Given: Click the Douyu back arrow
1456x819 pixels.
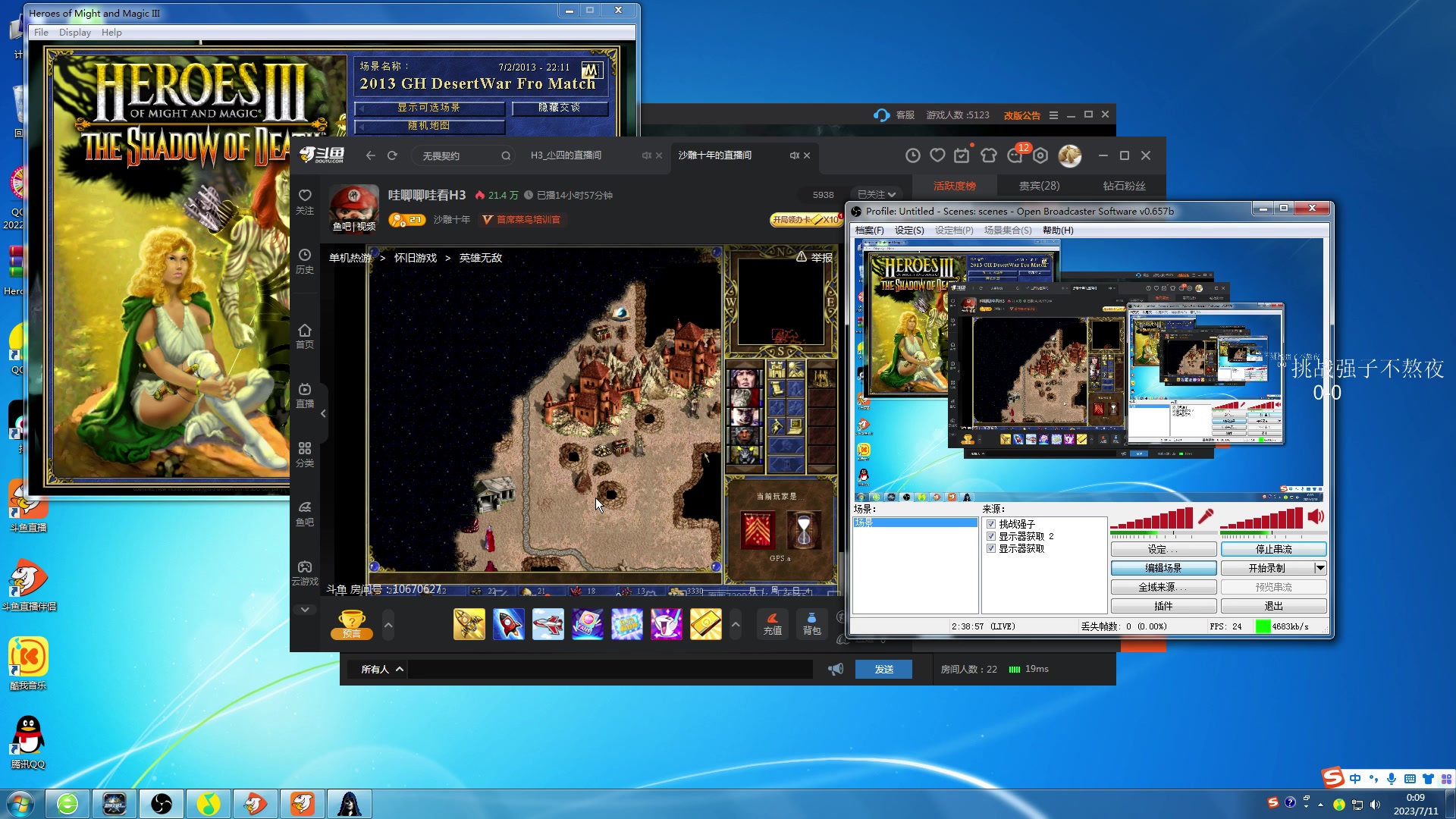Looking at the screenshot, I should (x=370, y=155).
